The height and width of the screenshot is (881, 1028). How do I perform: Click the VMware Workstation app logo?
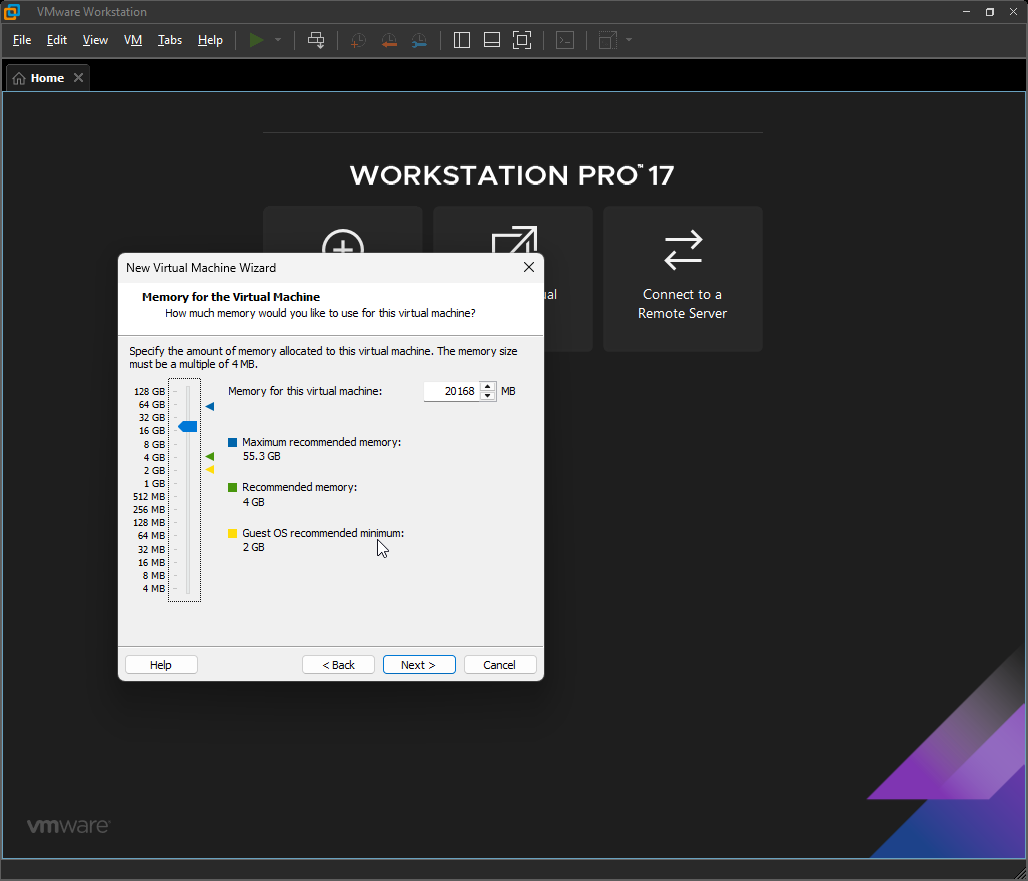click(x=12, y=12)
